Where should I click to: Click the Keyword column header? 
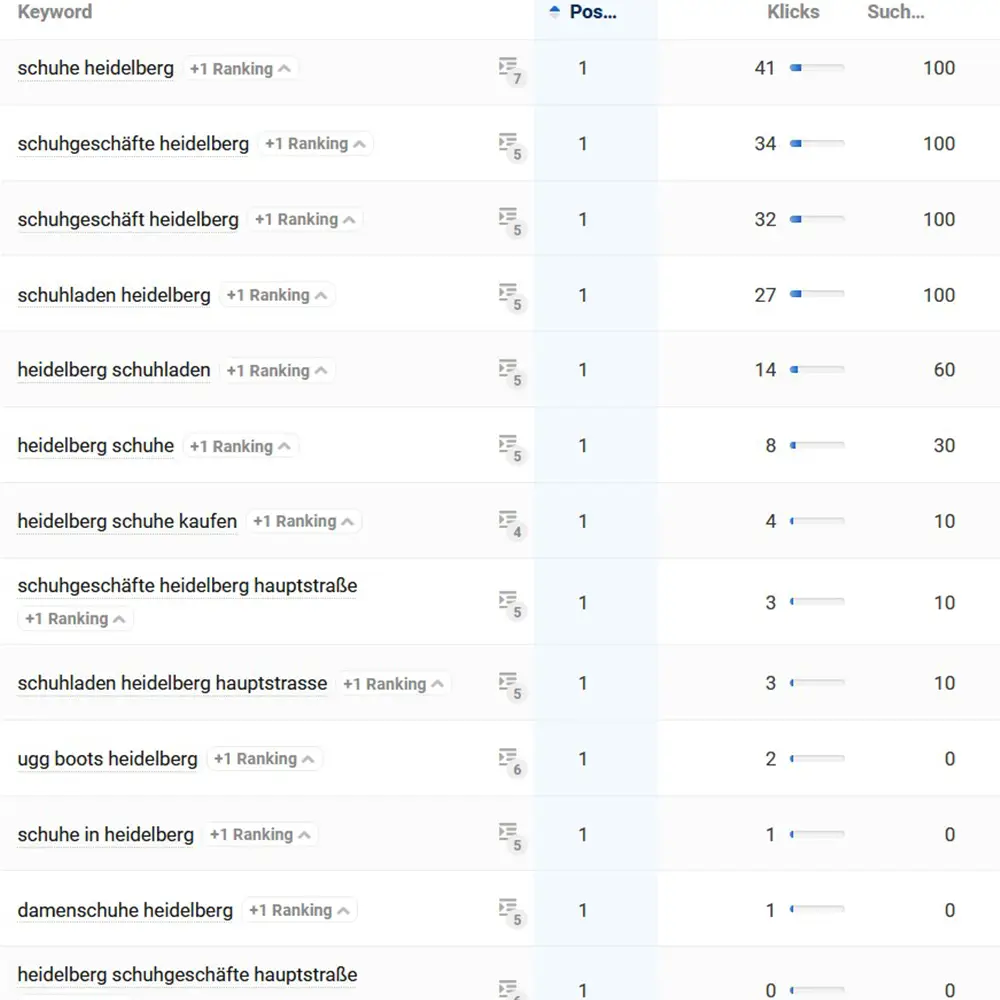[54, 12]
